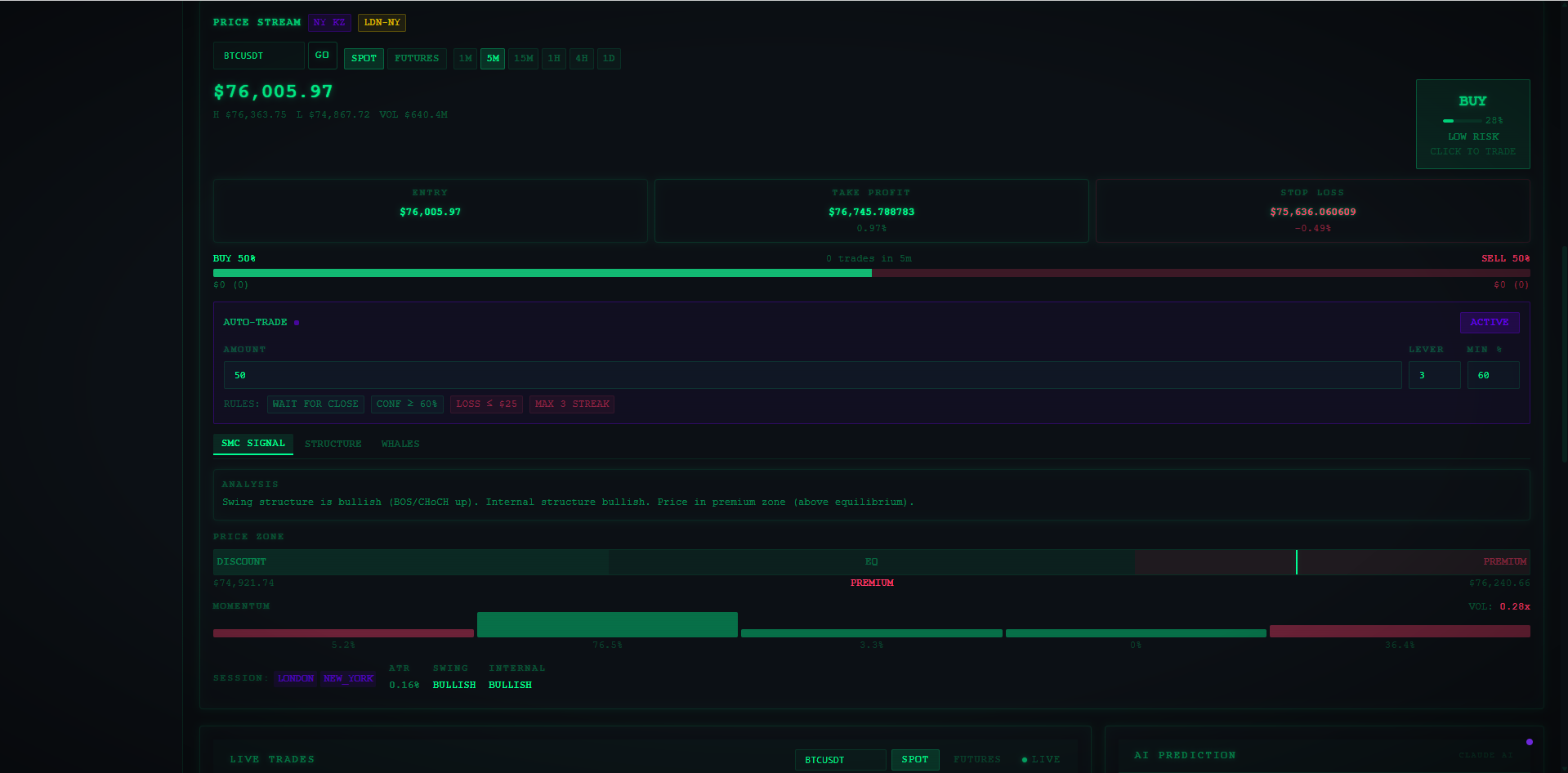The image size is (1568, 773).
Task: Click the 76.5% momentum bar
Action: click(x=607, y=625)
